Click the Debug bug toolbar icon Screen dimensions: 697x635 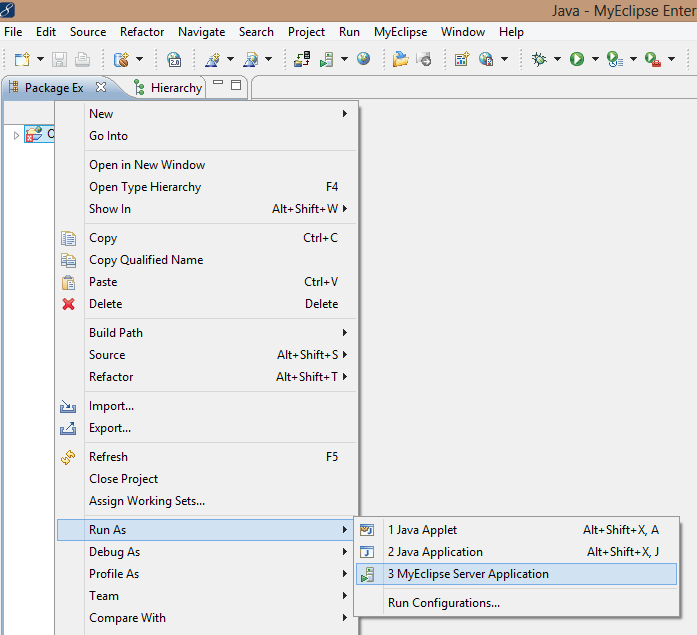pyautogui.click(x=539, y=59)
